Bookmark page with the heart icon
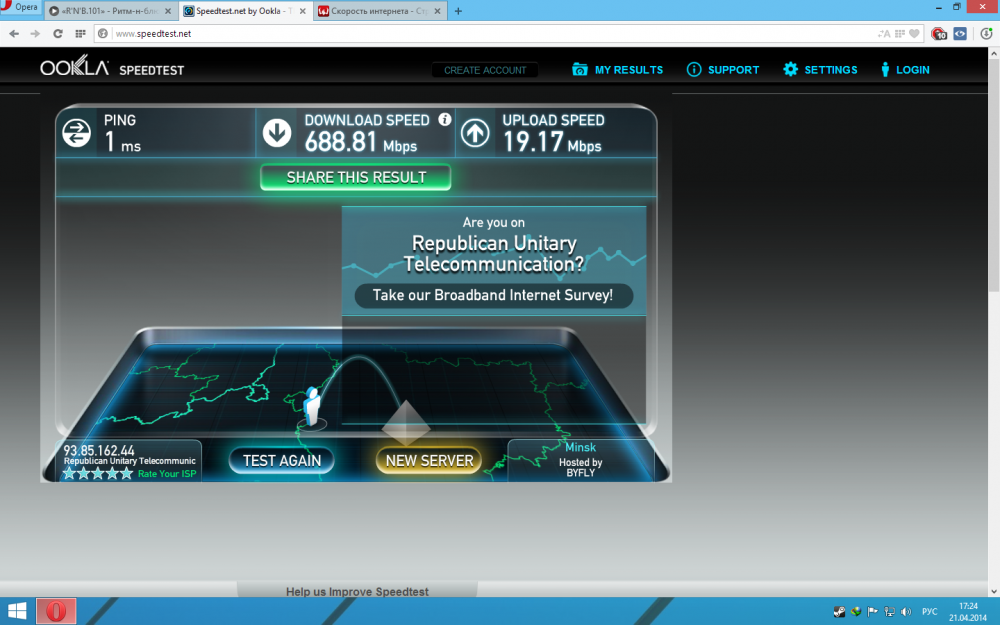The image size is (1000, 625). [915, 34]
